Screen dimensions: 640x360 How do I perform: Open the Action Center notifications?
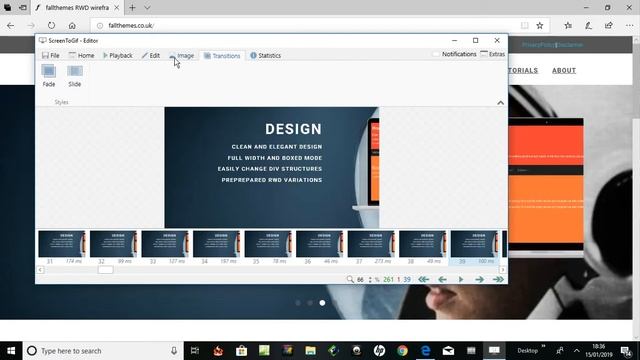point(626,351)
